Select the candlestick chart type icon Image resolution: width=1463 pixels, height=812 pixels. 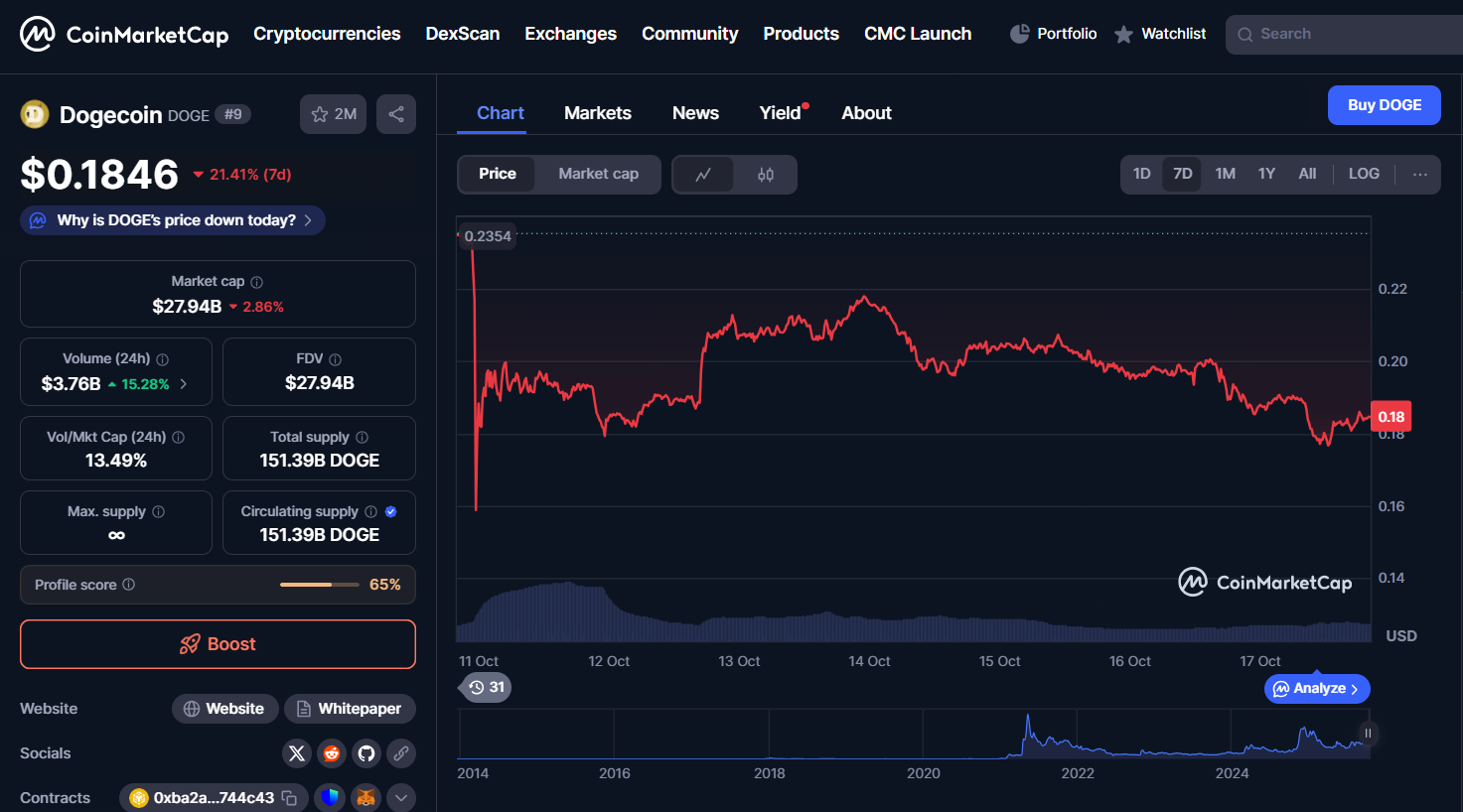765,175
